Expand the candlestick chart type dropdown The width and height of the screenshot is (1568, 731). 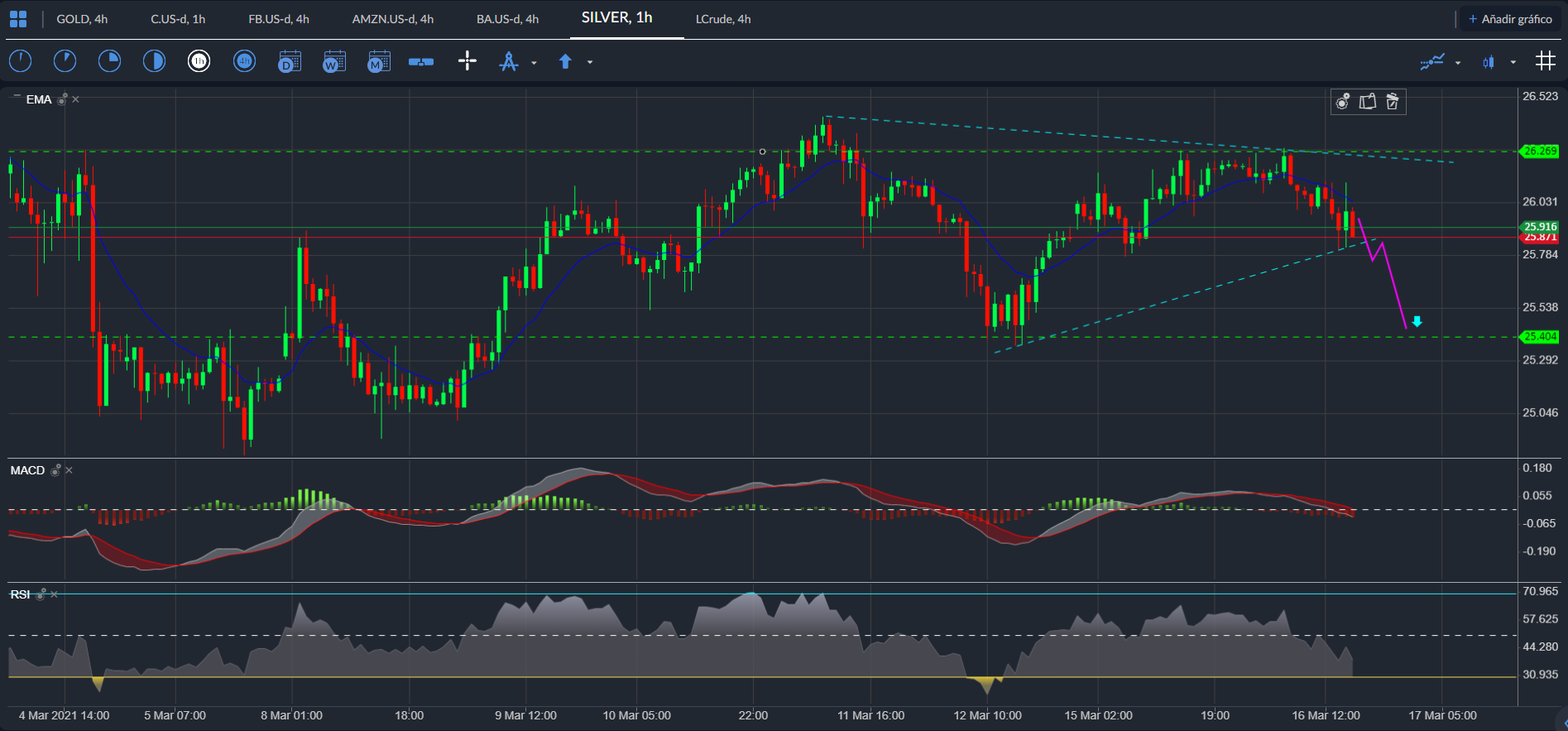(x=1513, y=62)
